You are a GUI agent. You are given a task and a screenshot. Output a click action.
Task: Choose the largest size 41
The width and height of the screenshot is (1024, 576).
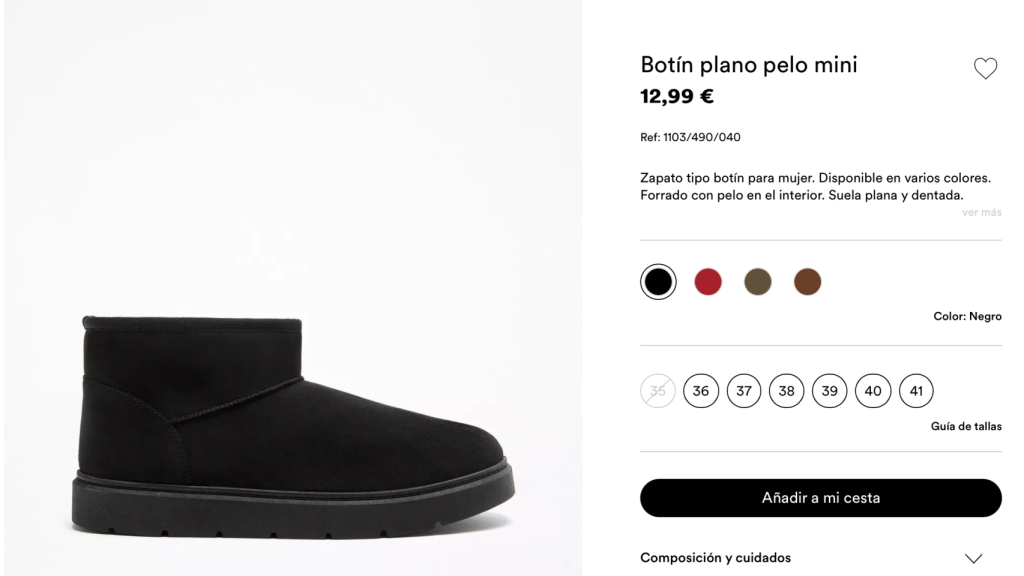point(916,391)
